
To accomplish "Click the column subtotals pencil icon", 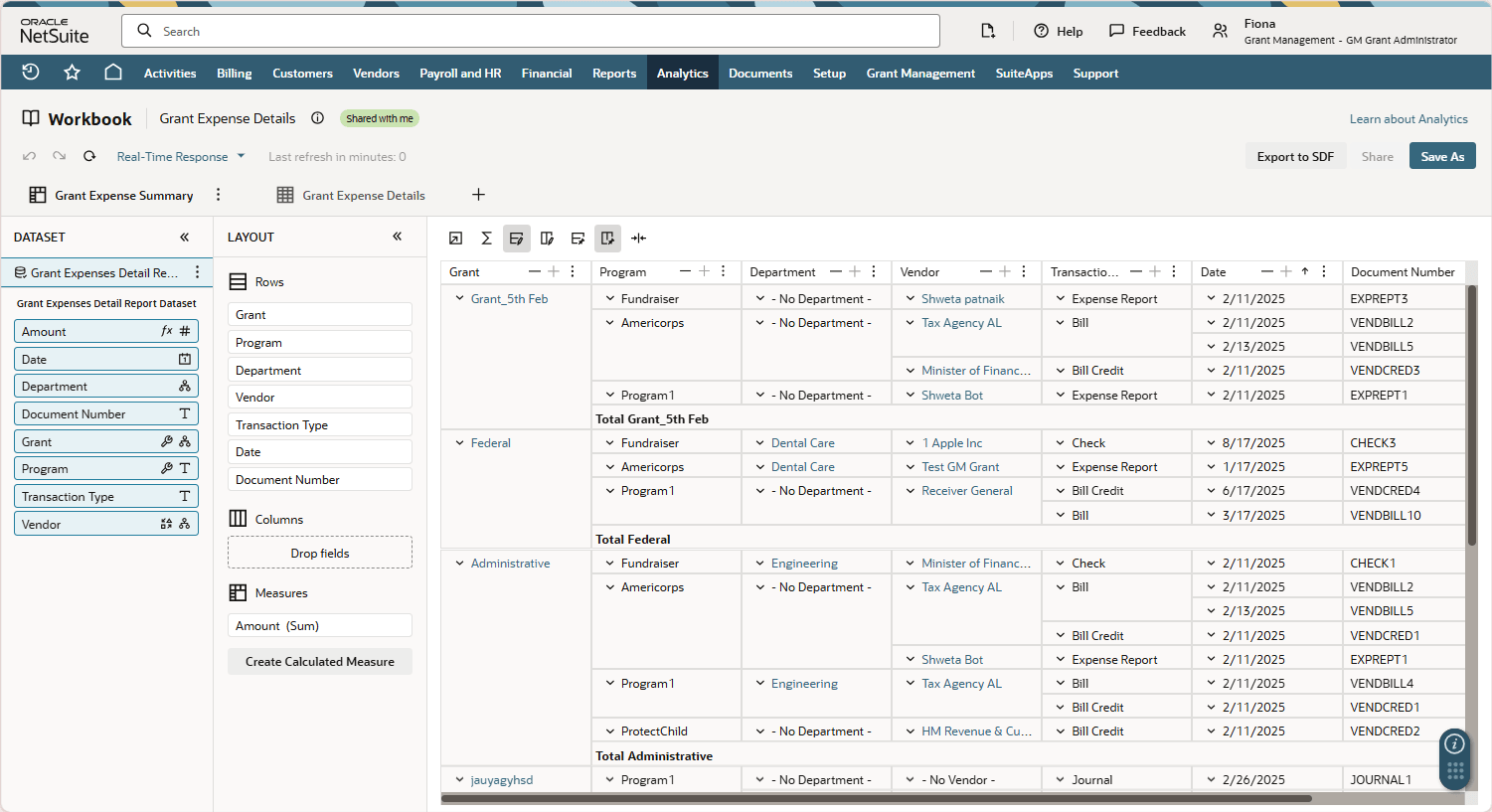I will tap(547, 238).
